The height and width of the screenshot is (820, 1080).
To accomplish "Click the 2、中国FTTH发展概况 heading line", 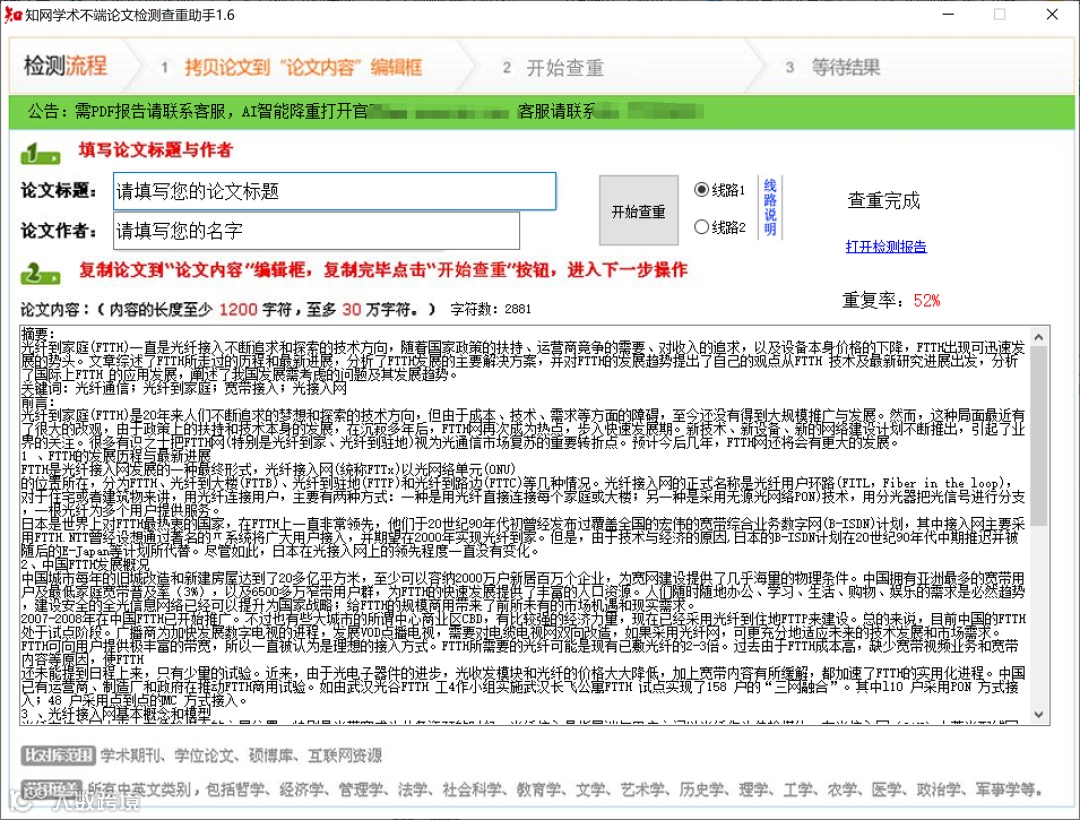I will click(x=85, y=565).
